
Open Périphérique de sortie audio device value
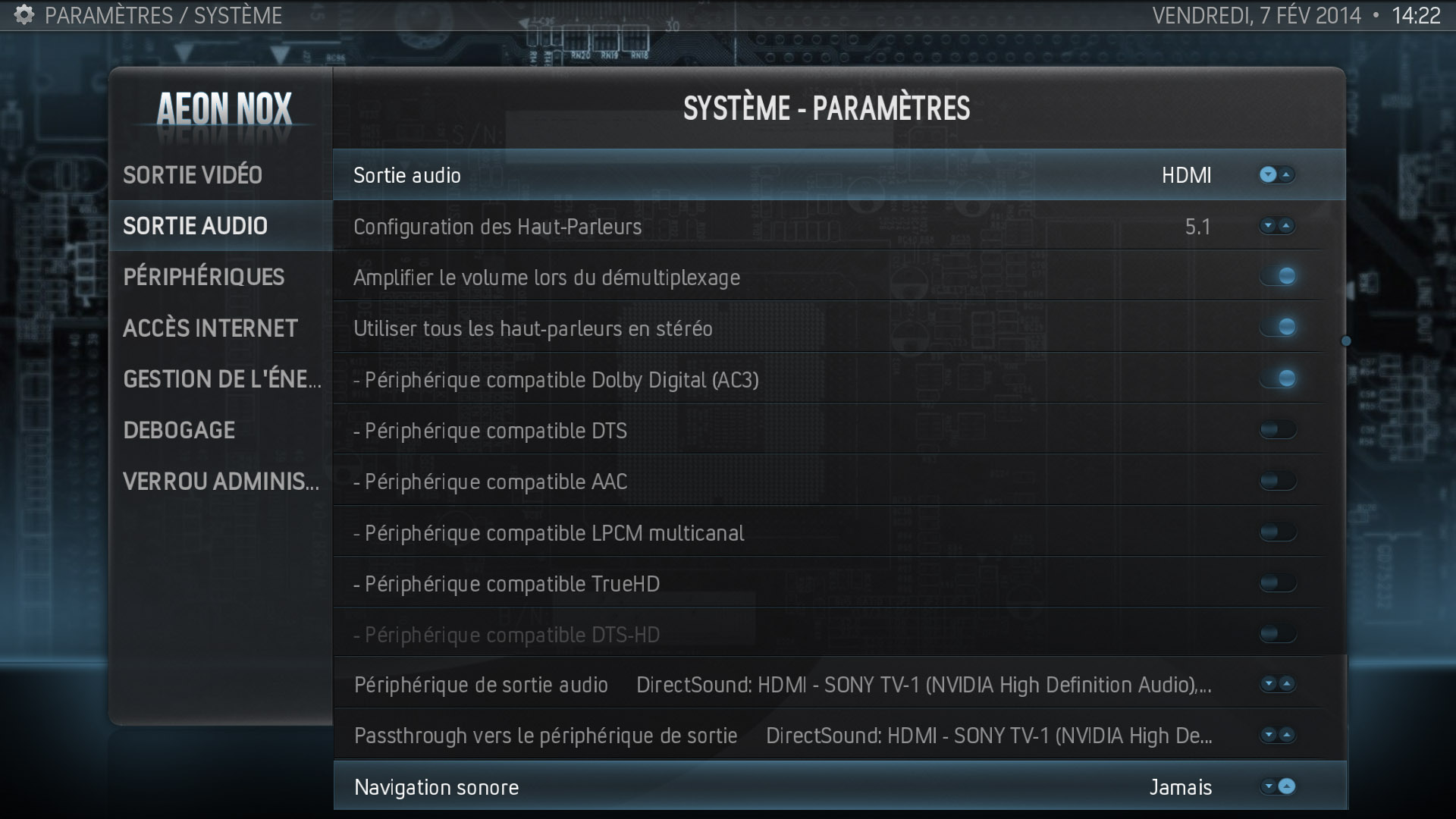(x=924, y=685)
